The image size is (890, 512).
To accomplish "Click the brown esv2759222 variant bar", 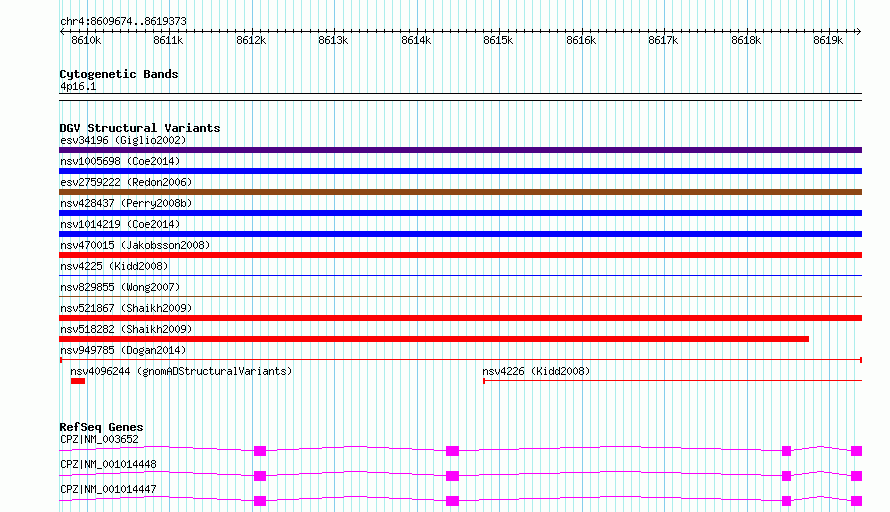I will (x=460, y=192).
